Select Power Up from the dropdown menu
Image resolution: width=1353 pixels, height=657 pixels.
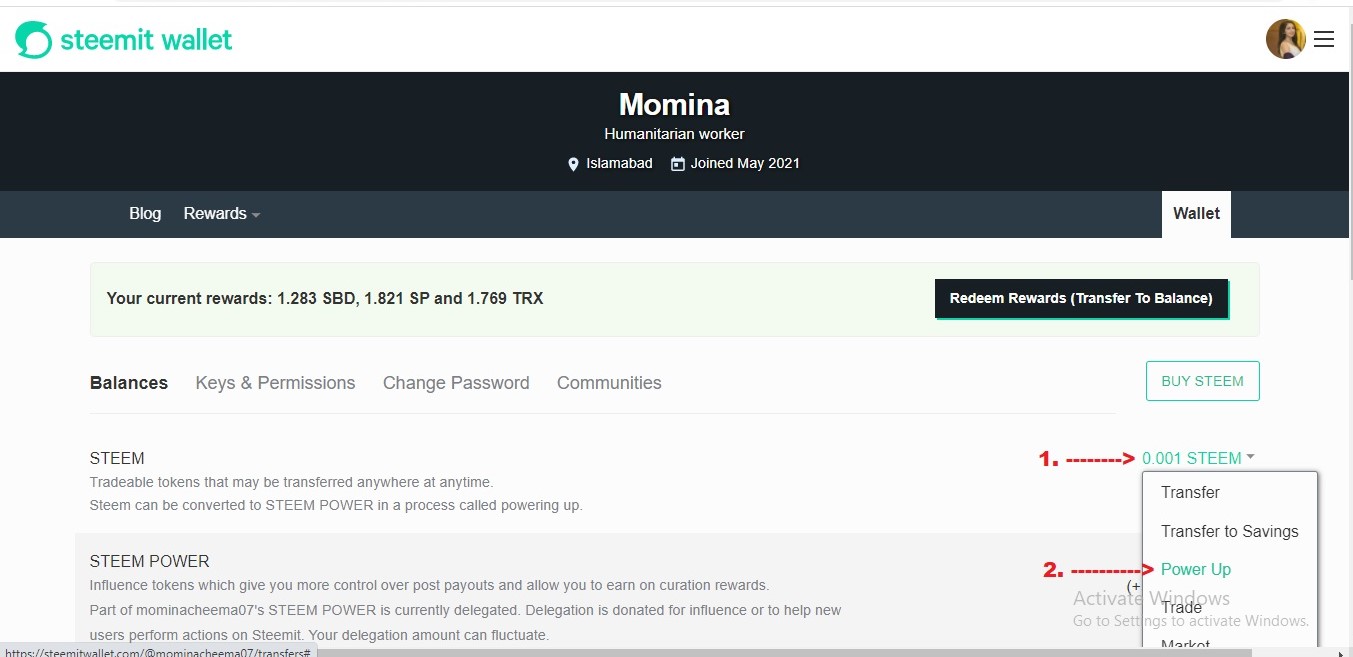pyautogui.click(x=1196, y=569)
